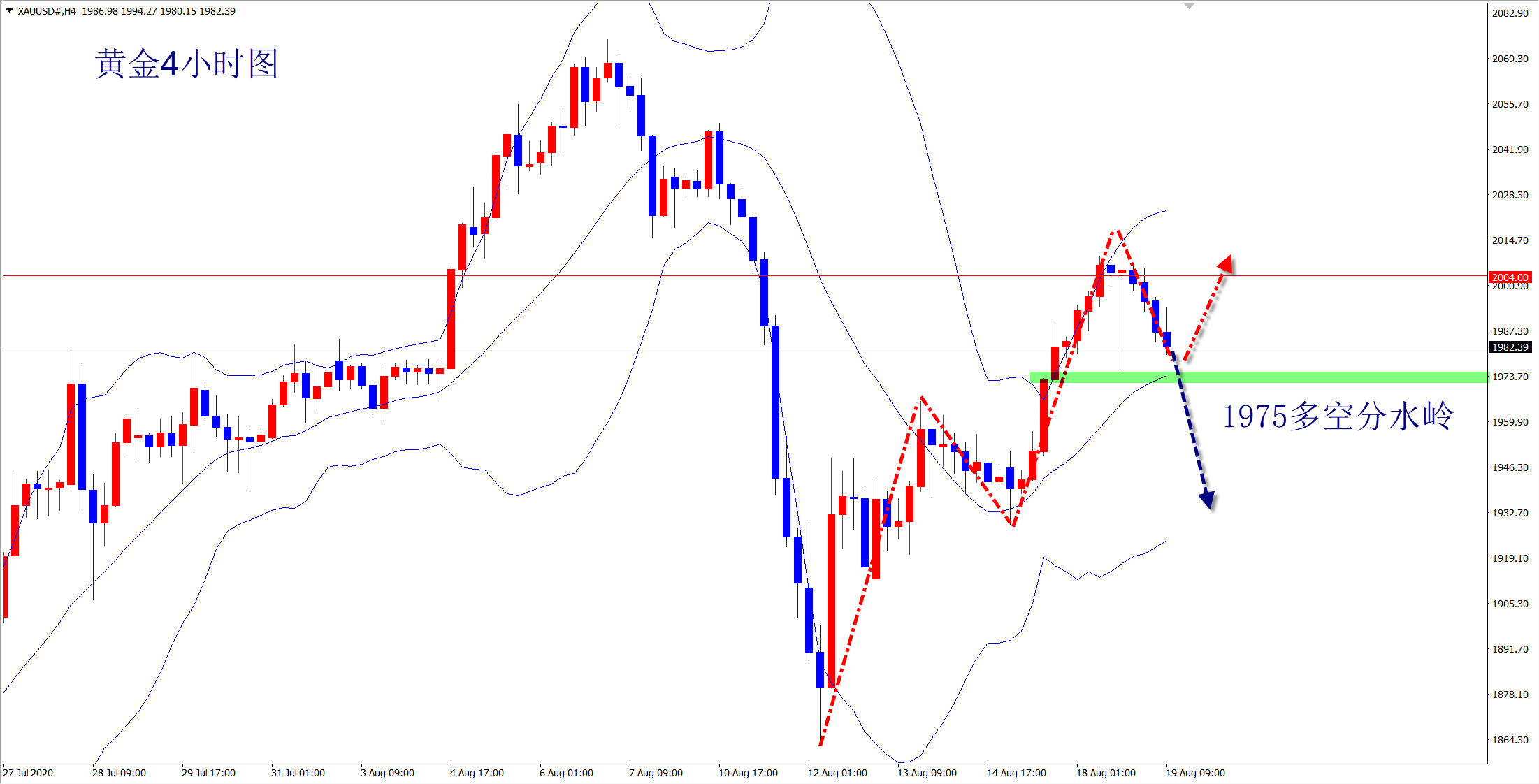The image size is (1539, 784).
Task: Click the 4 Aug 17:00 time label
Action: tap(477, 773)
